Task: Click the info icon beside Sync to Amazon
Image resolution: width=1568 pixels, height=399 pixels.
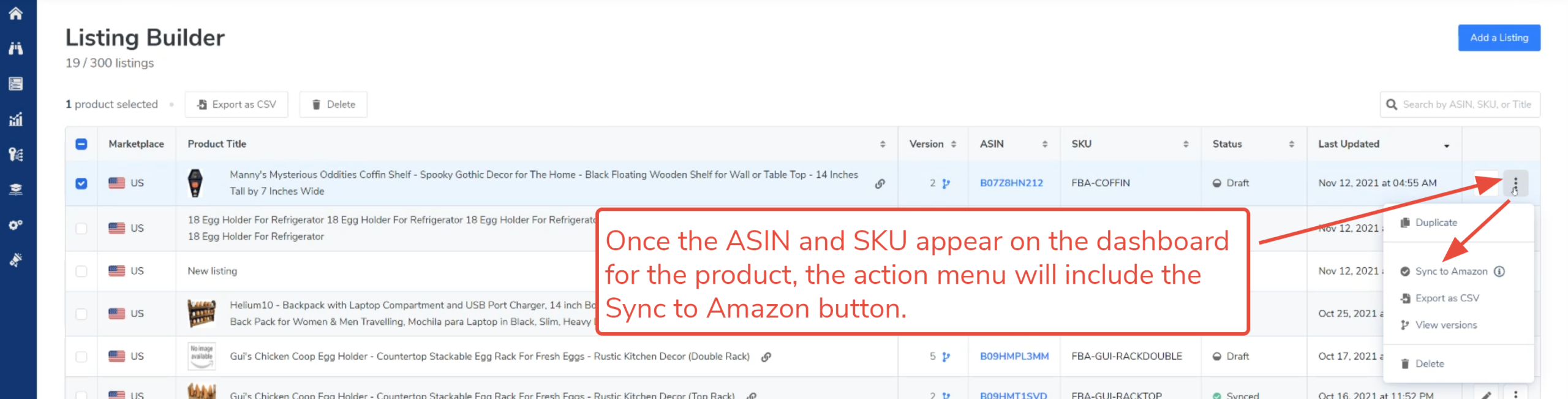Action: pos(1499,272)
